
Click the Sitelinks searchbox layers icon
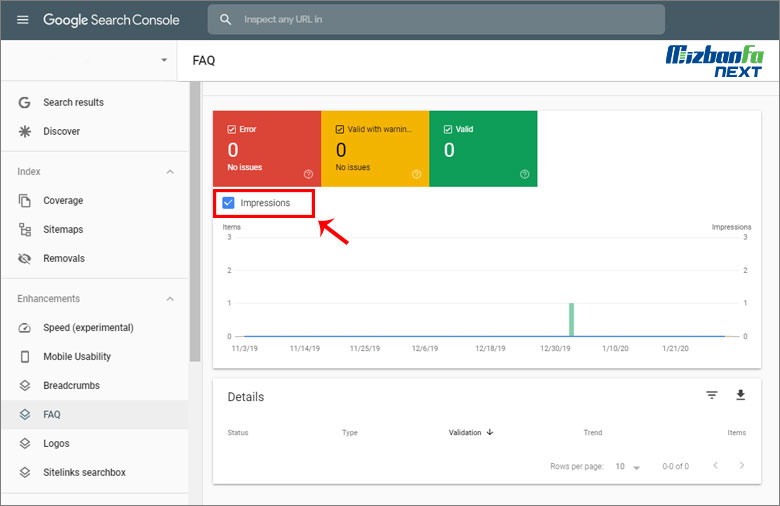[24, 472]
